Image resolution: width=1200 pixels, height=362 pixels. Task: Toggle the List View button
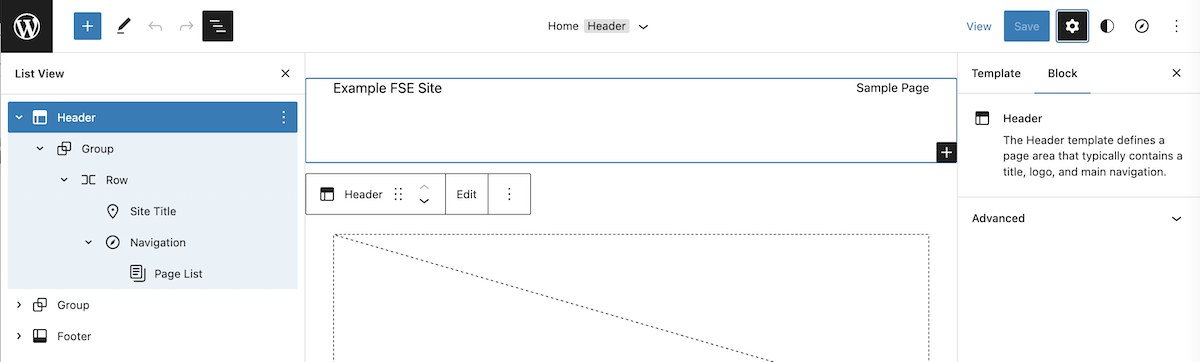point(218,26)
